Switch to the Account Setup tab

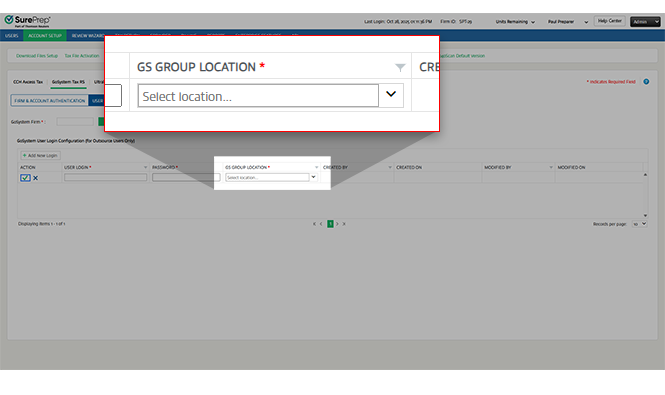click(x=45, y=36)
